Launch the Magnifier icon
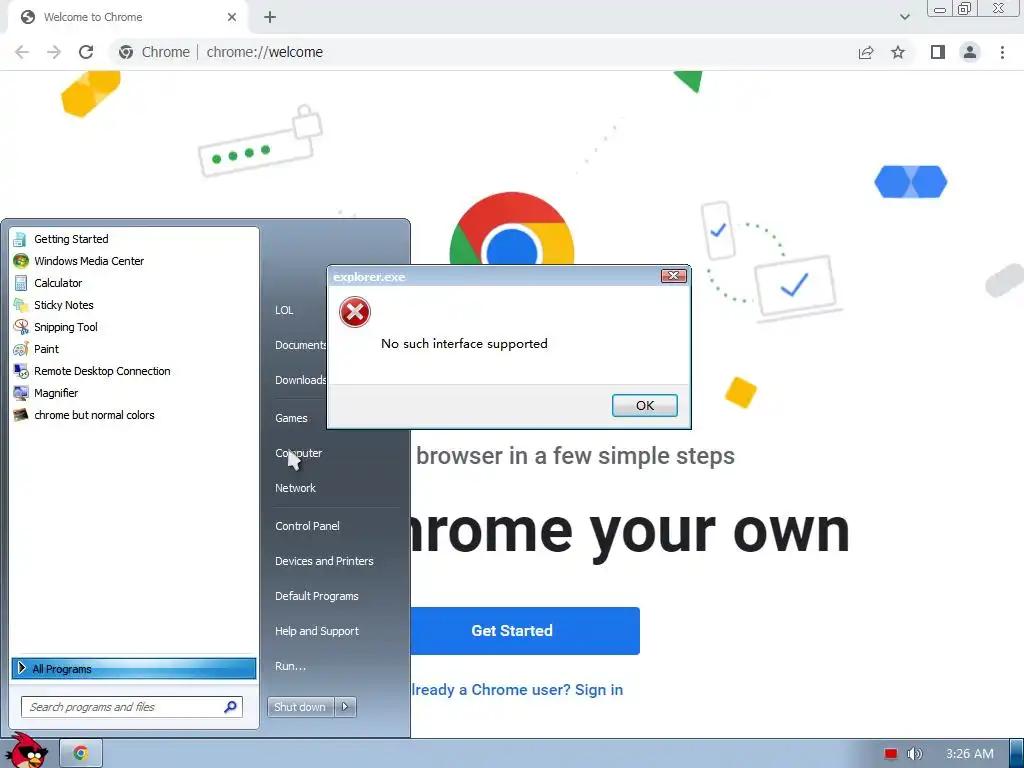The height and width of the screenshot is (768, 1024). coord(21,393)
